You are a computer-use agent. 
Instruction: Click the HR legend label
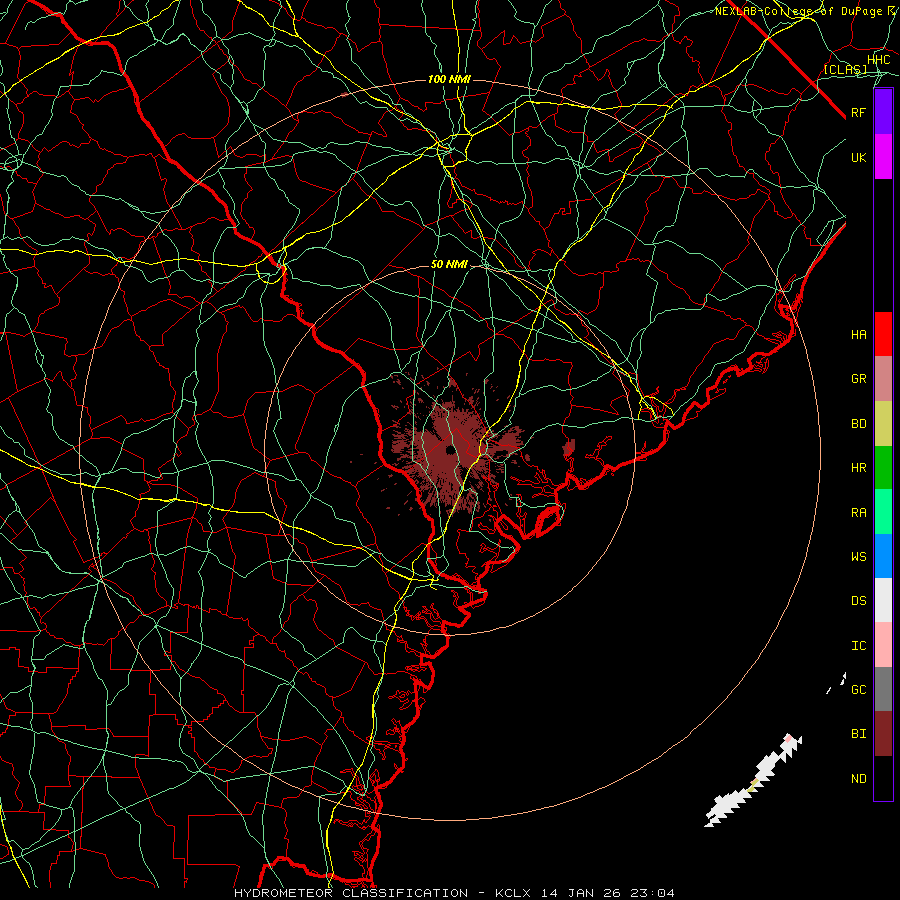pyautogui.click(x=858, y=468)
